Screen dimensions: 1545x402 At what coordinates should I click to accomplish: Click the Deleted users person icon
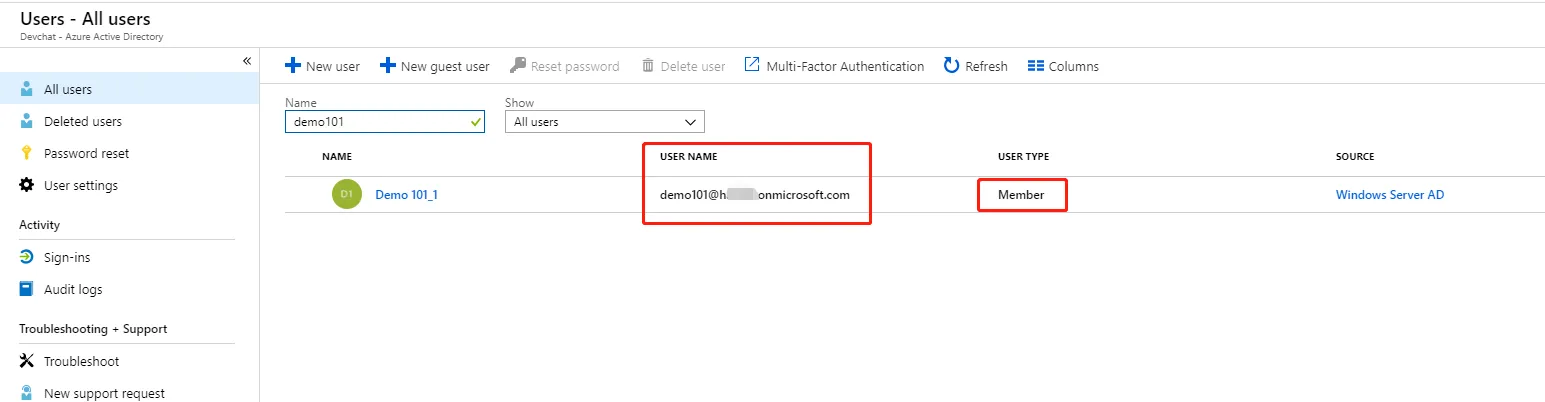point(27,121)
